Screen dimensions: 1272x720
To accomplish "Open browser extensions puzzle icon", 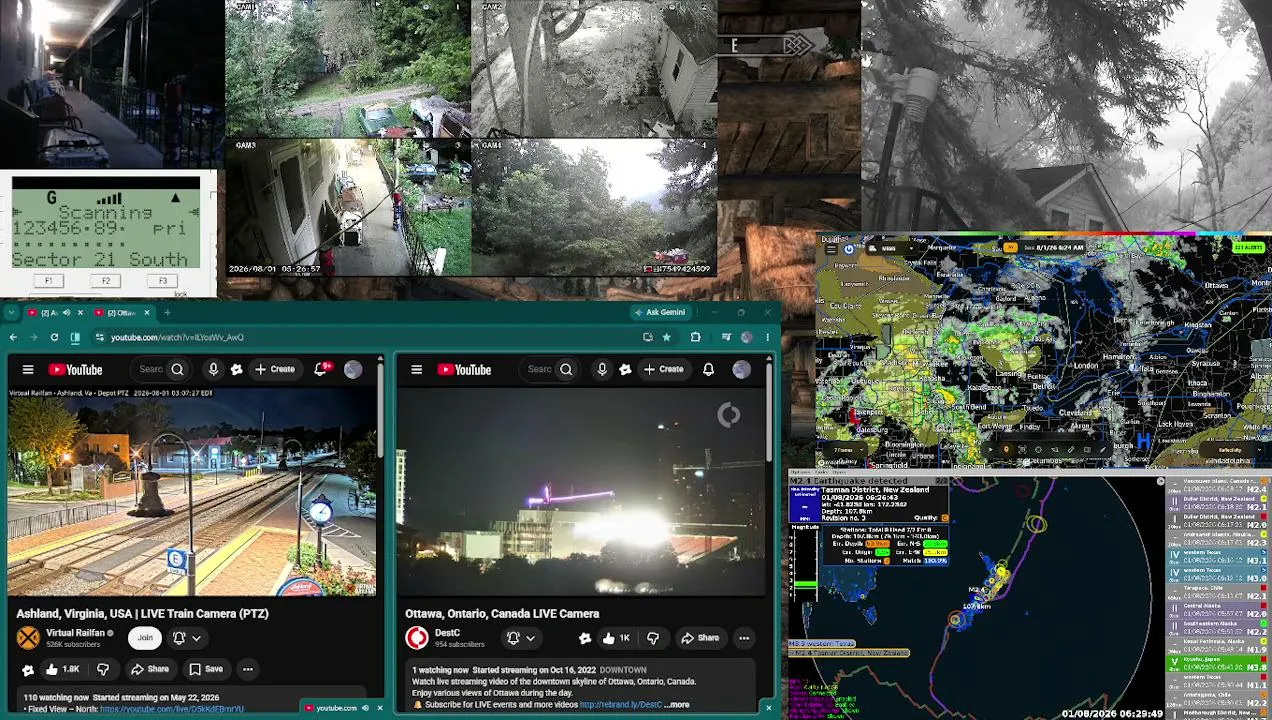I will [x=695, y=337].
